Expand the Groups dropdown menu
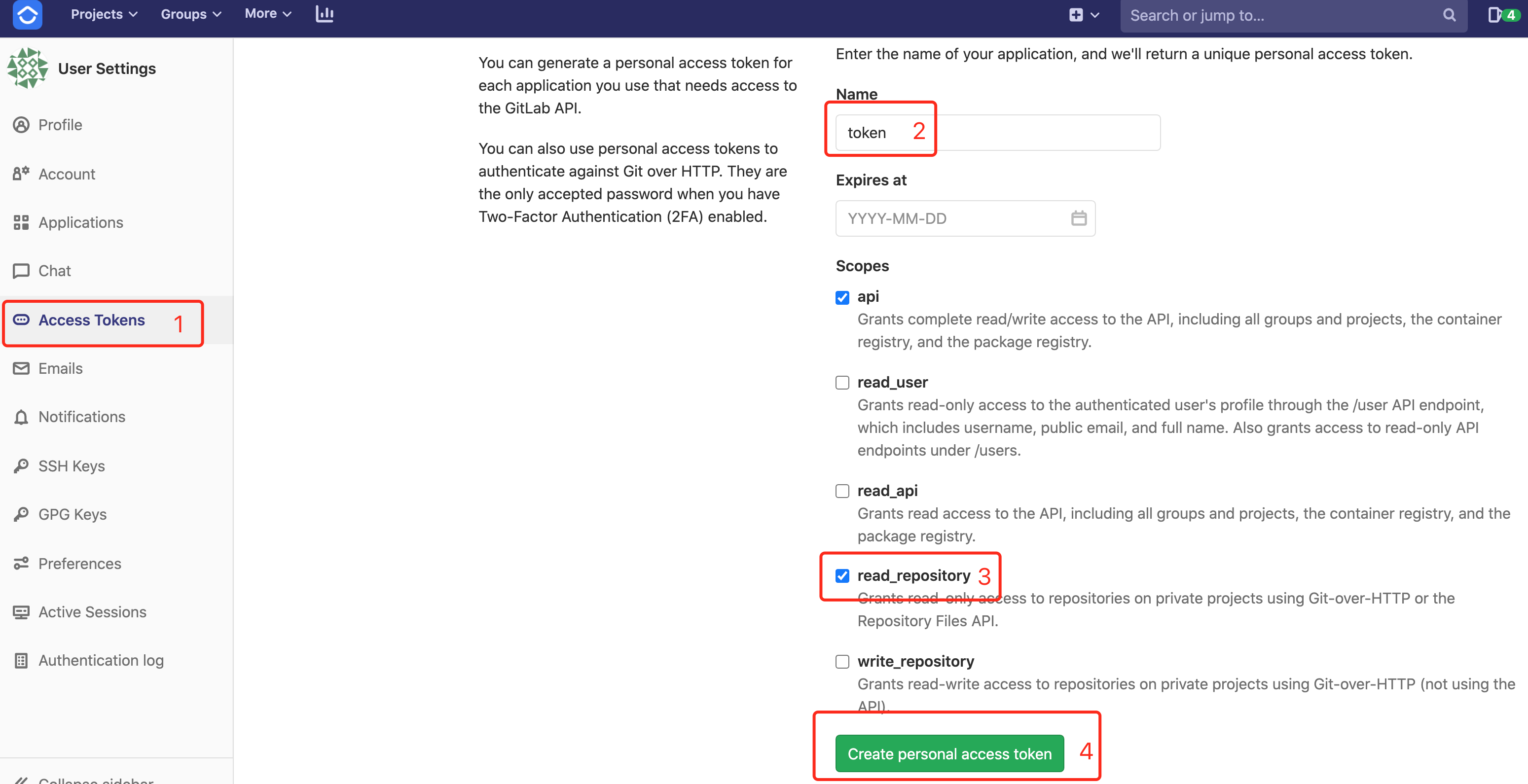The width and height of the screenshot is (1528, 784). coord(190,14)
